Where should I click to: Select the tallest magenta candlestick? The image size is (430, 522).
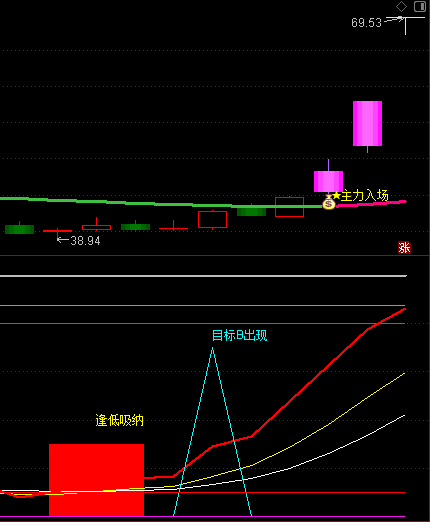click(367, 124)
